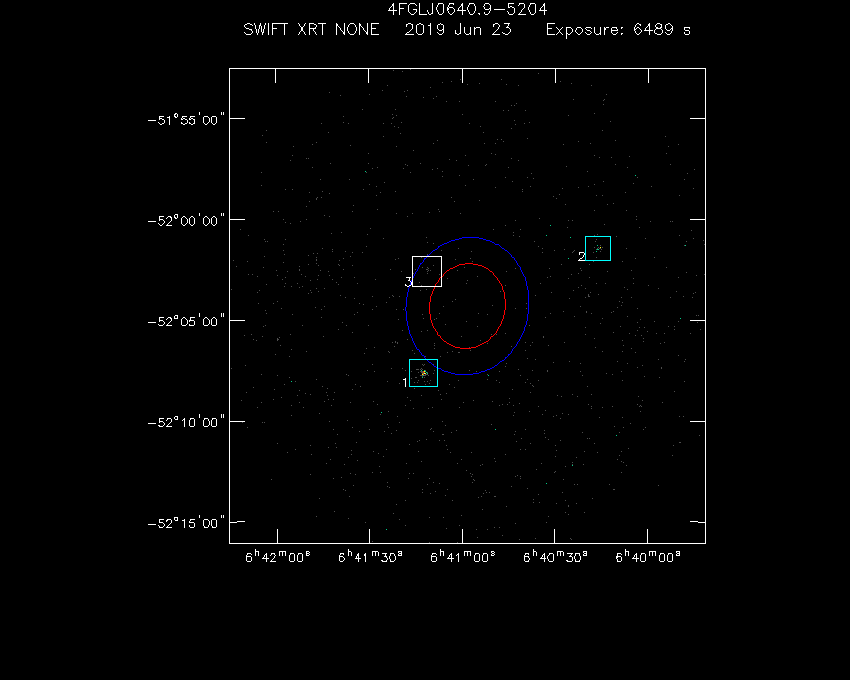Click declination label -52°05'00"
Viewport: 850px width, 680px height.
(x=186, y=321)
